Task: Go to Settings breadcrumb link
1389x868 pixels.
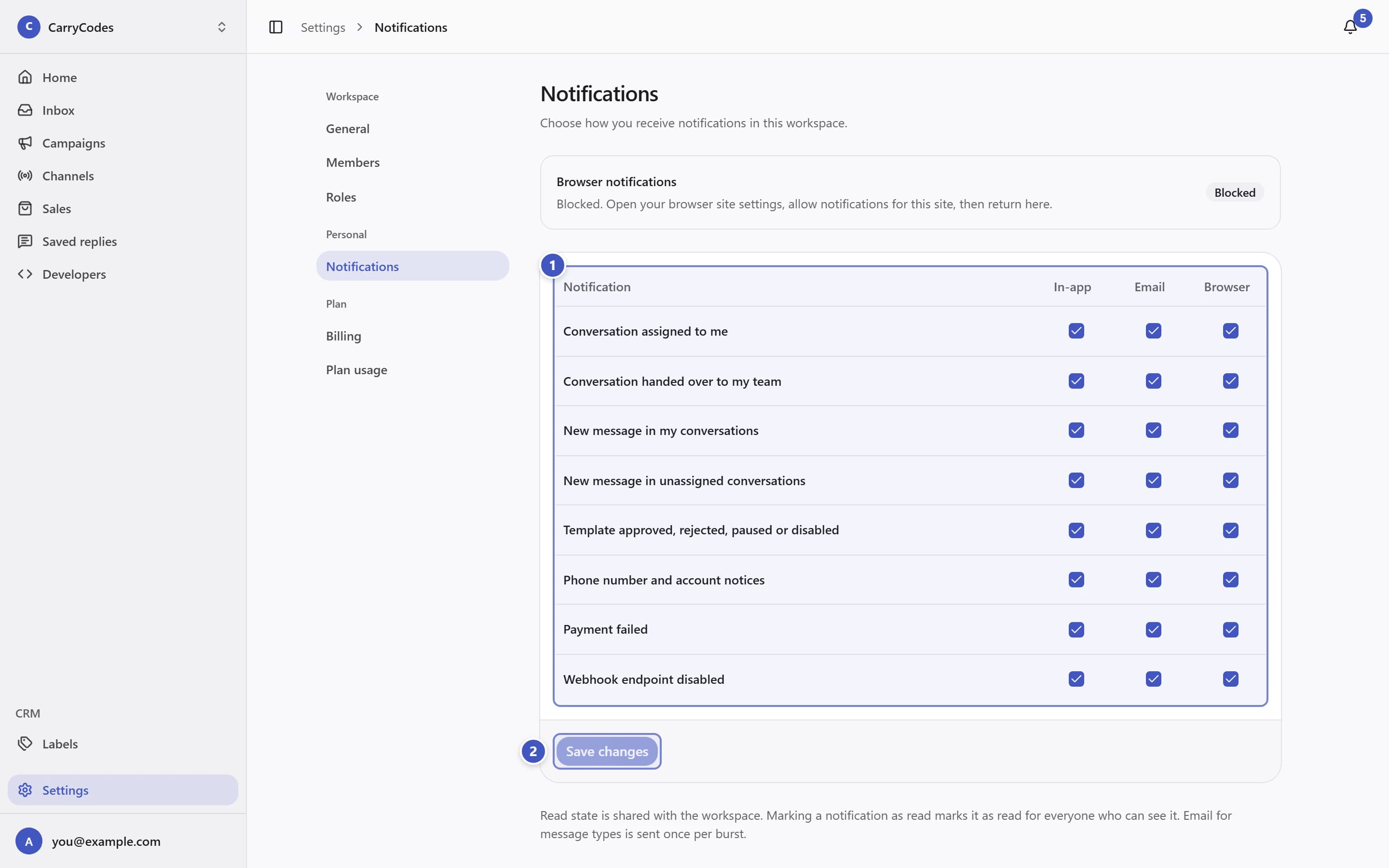Action: (323, 27)
